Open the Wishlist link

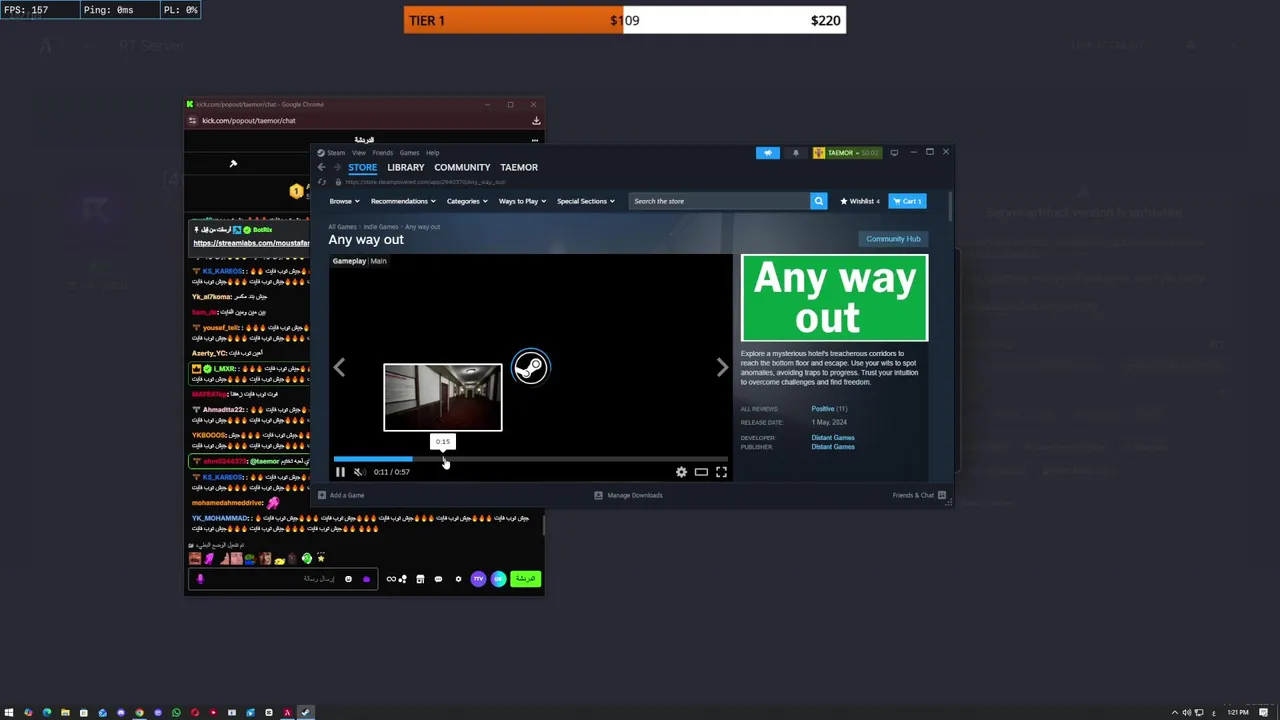pos(860,201)
